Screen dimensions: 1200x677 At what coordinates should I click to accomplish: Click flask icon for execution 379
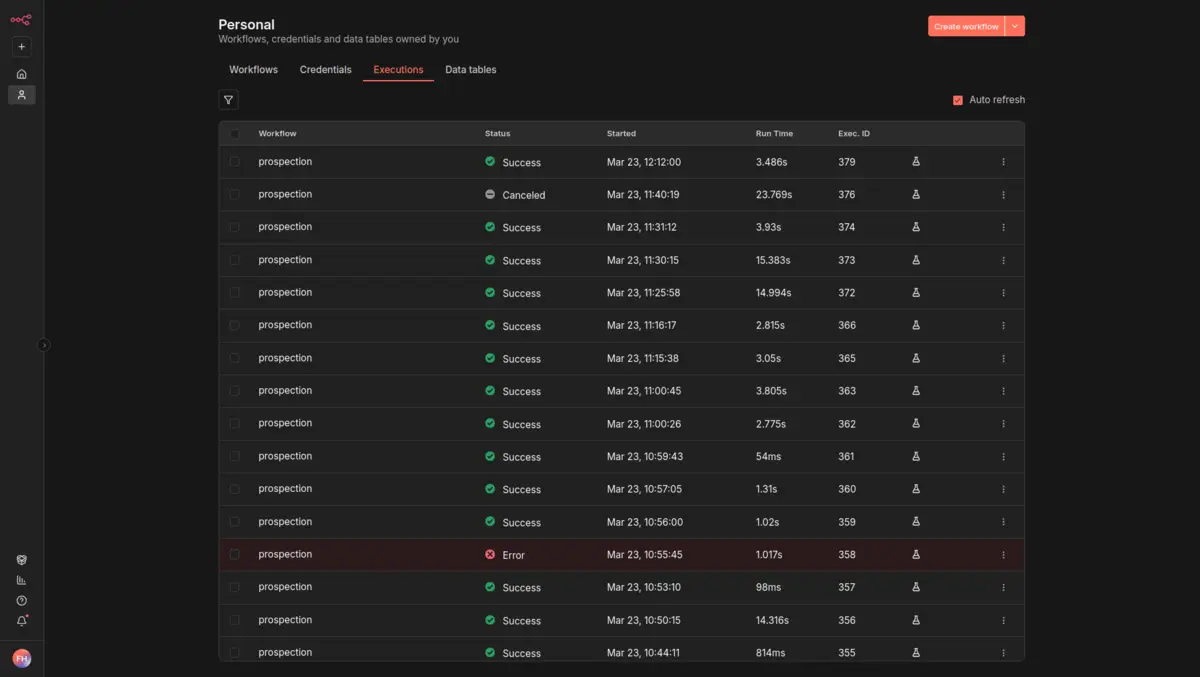[x=916, y=162]
